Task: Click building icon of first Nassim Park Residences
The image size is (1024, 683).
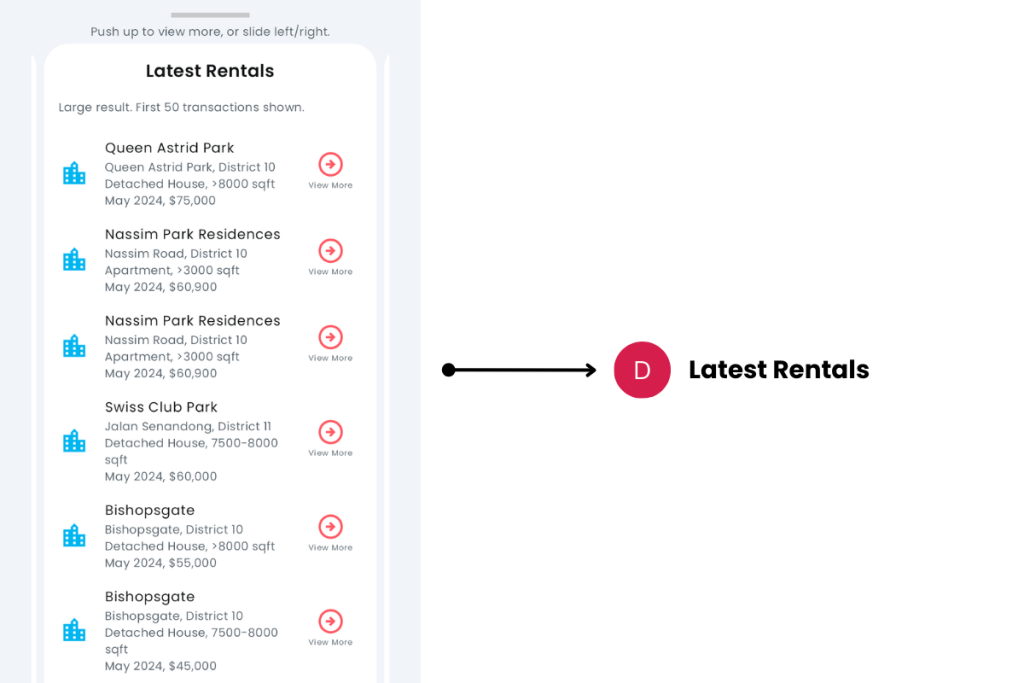Action: pyautogui.click(x=74, y=260)
